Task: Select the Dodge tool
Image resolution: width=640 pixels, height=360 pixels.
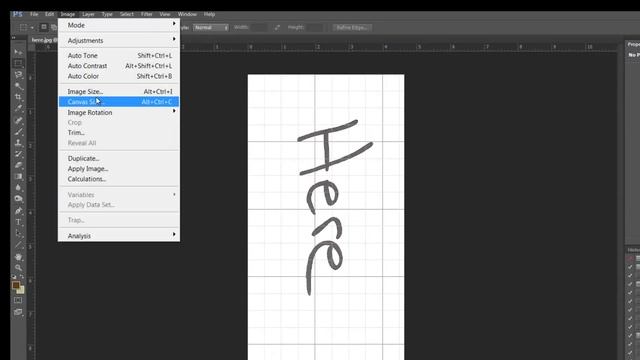Action: pyautogui.click(x=18, y=199)
